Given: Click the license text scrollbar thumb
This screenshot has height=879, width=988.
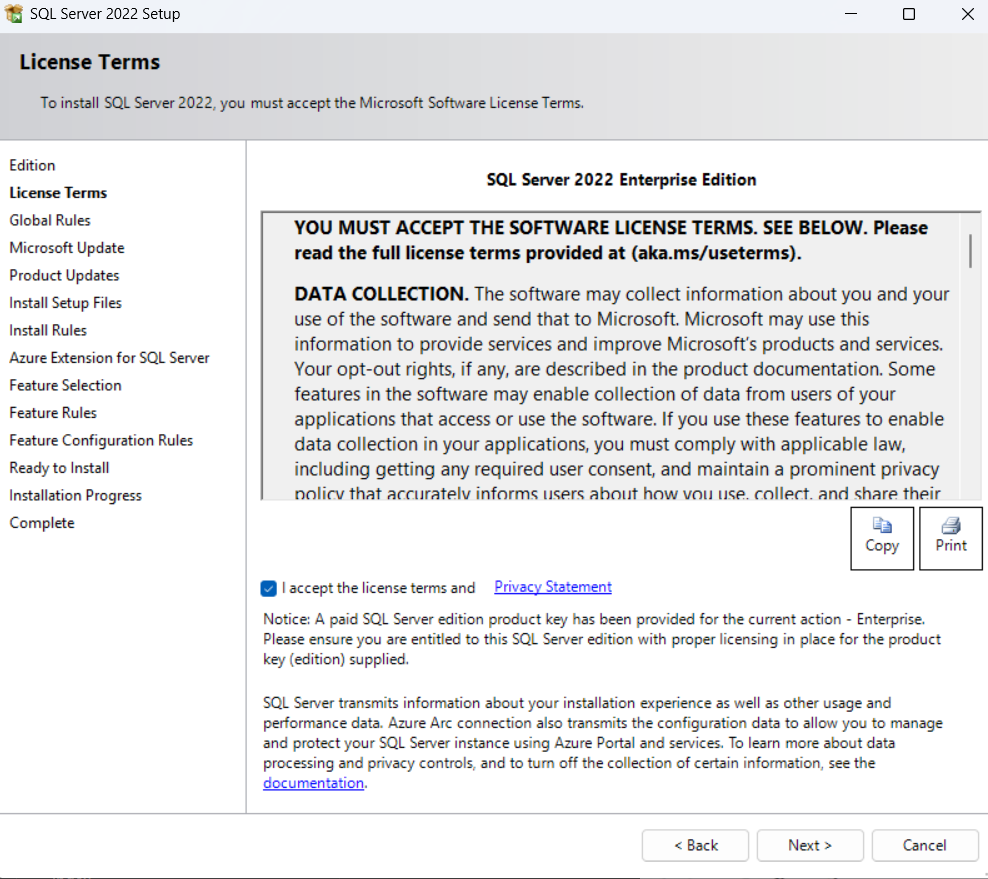Looking at the screenshot, I should point(970,250).
